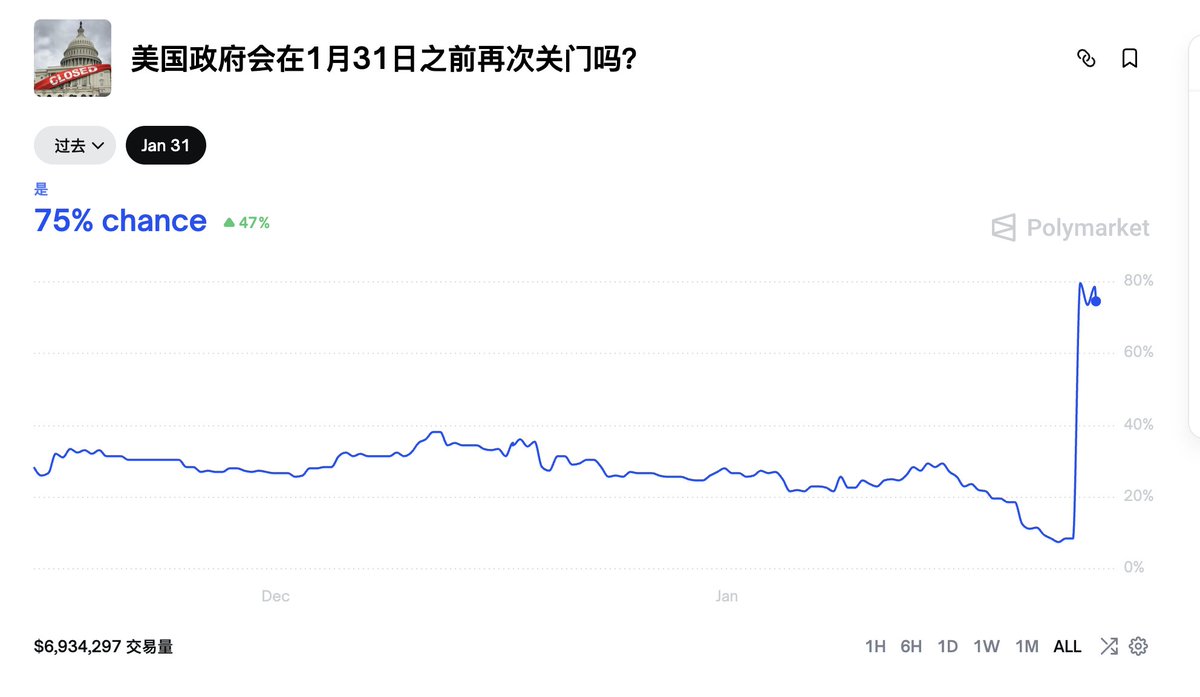Viewport: 1200px width, 697px height.
Task: Open chart settings gear
Action: point(1138,646)
